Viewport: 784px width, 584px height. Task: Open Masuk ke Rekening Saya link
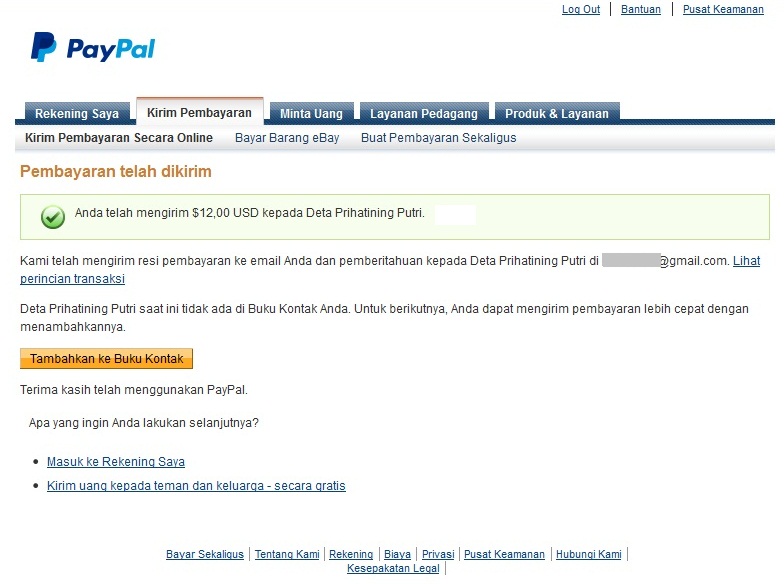click(116, 462)
